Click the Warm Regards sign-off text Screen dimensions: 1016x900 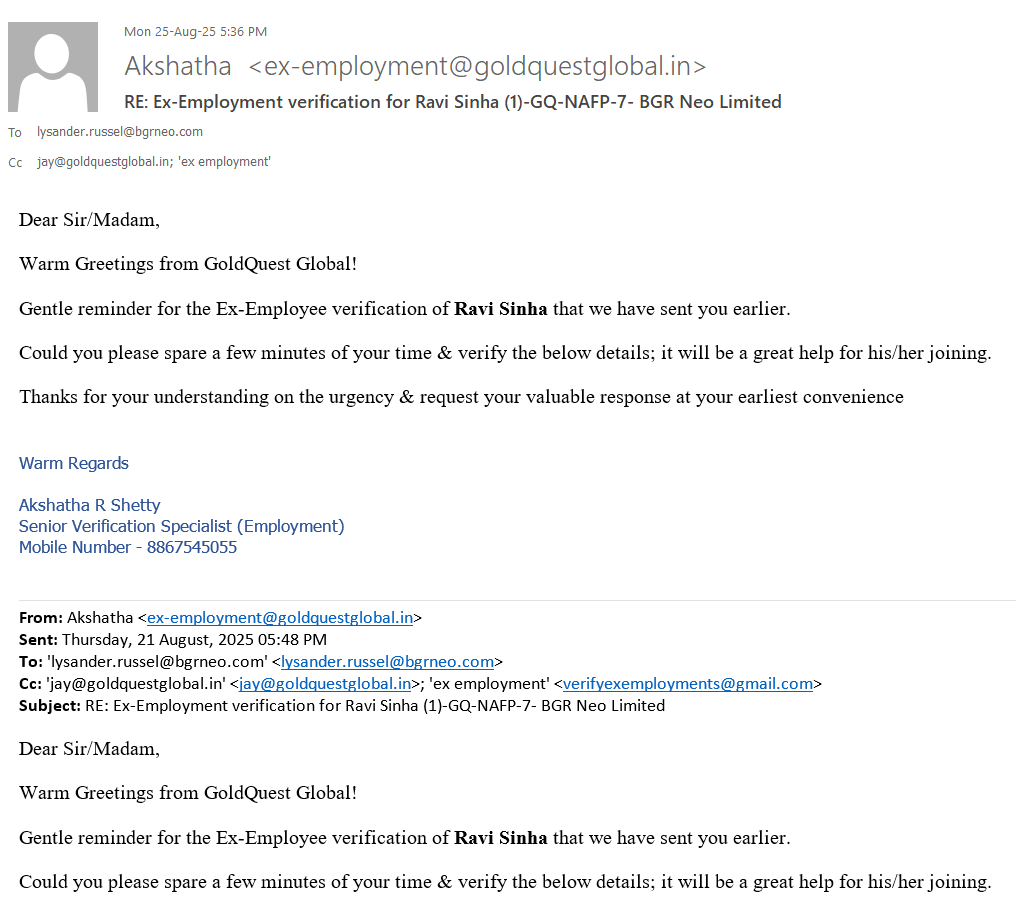coord(74,463)
